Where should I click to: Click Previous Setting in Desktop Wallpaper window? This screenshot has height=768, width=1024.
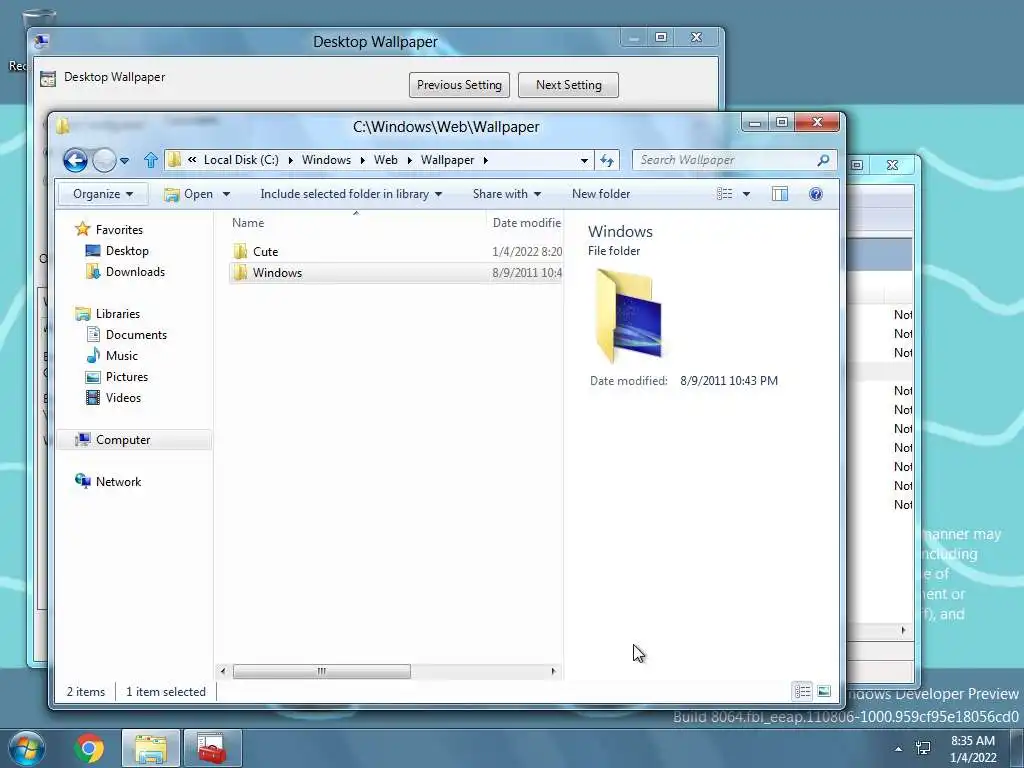pos(459,85)
